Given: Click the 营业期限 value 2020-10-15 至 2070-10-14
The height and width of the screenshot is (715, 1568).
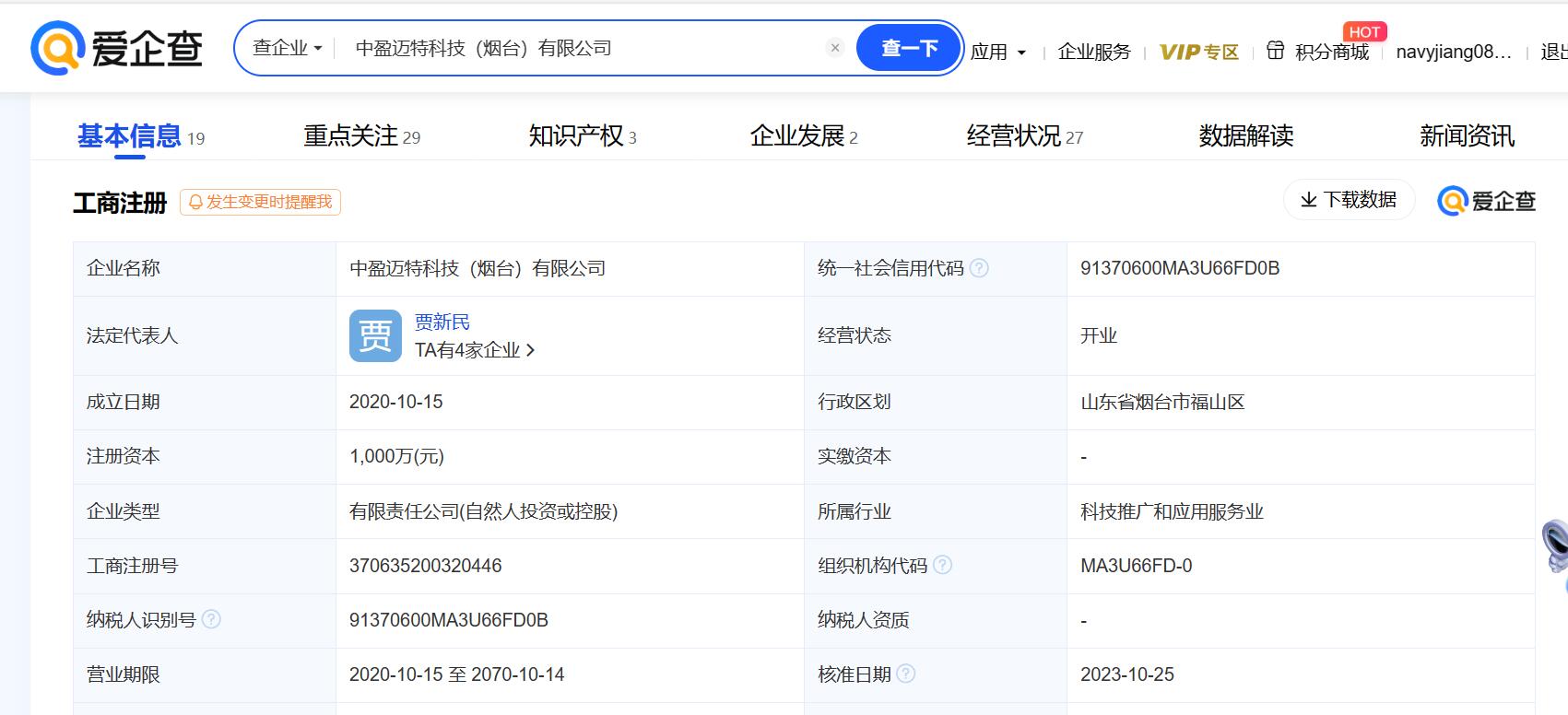Looking at the screenshot, I should click(457, 674).
